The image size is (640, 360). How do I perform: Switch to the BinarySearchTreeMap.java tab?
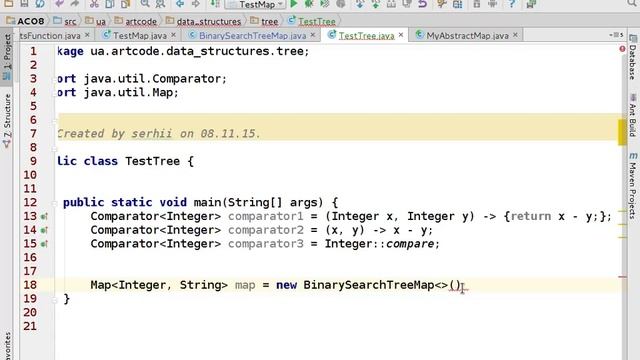point(252,36)
